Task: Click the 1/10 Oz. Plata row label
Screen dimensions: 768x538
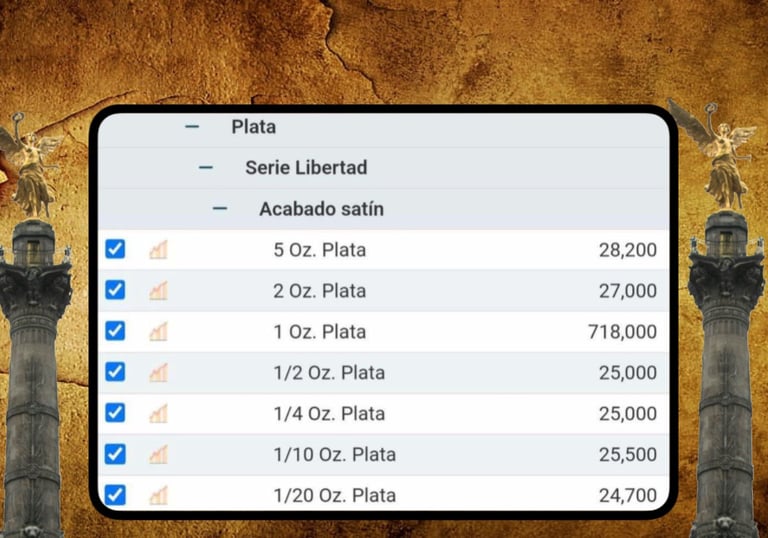Action: (x=335, y=455)
